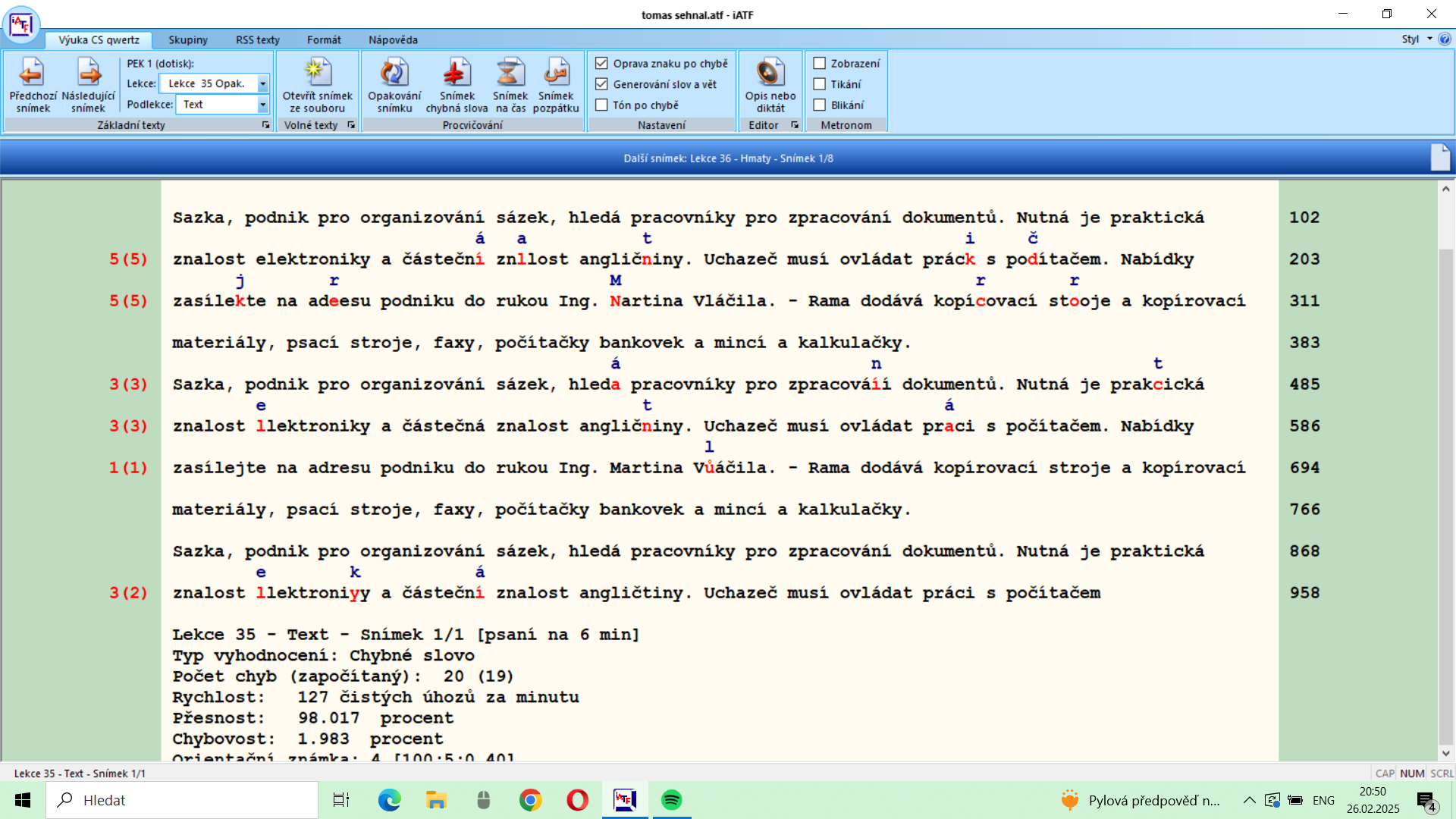Enable Tón po chybě checkbox
This screenshot has width=1456, height=819.
[601, 105]
